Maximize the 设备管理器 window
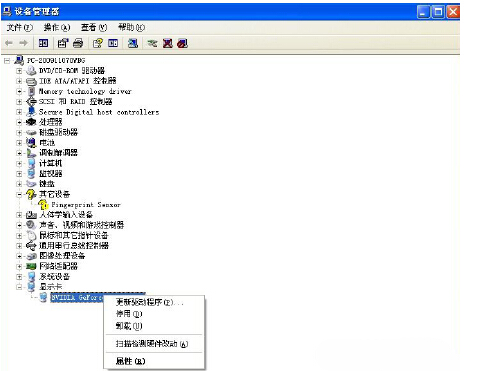Viewport: 477px width, 371px height. point(438,12)
